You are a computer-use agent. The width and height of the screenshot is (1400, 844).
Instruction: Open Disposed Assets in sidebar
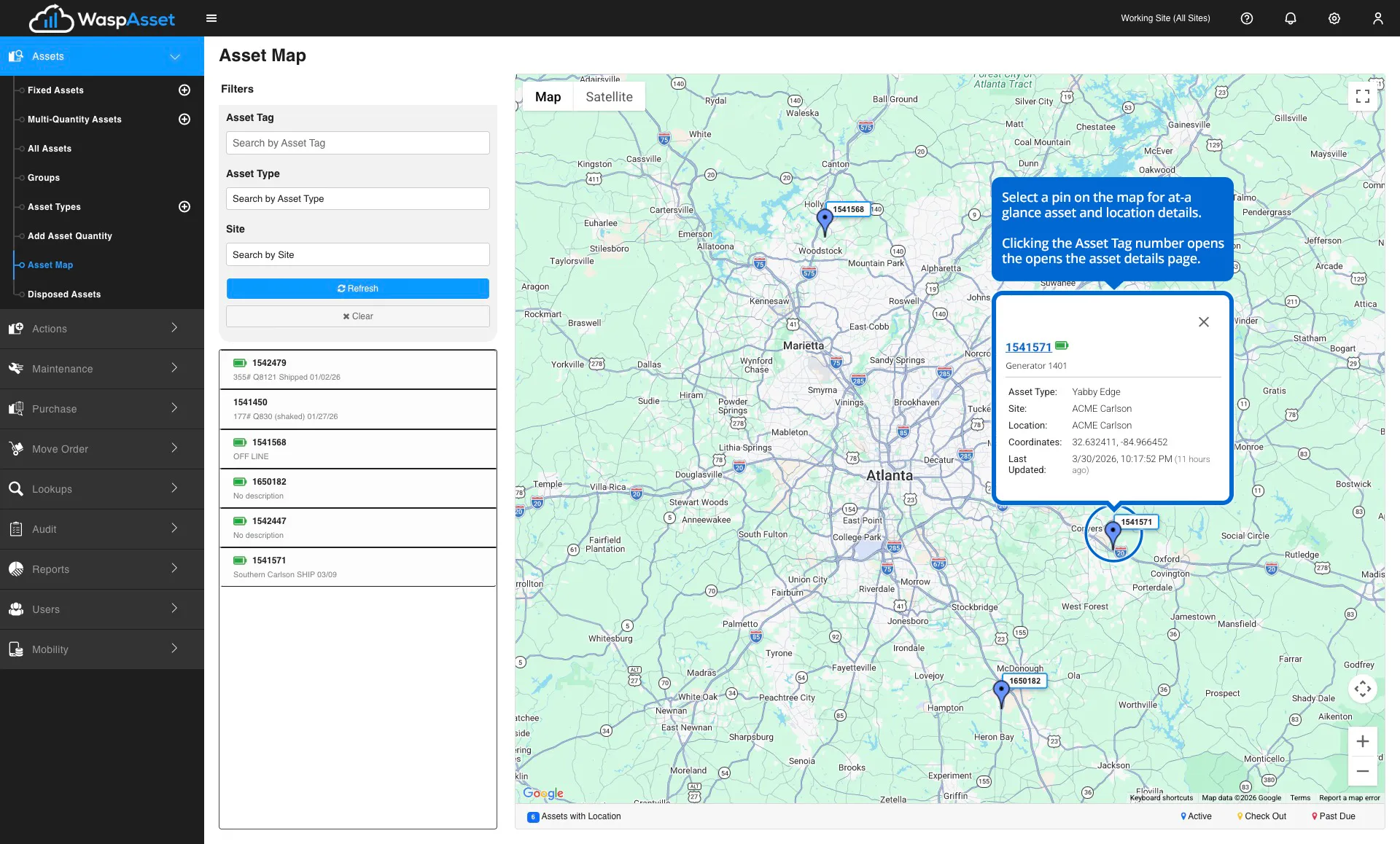pyautogui.click(x=64, y=294)
